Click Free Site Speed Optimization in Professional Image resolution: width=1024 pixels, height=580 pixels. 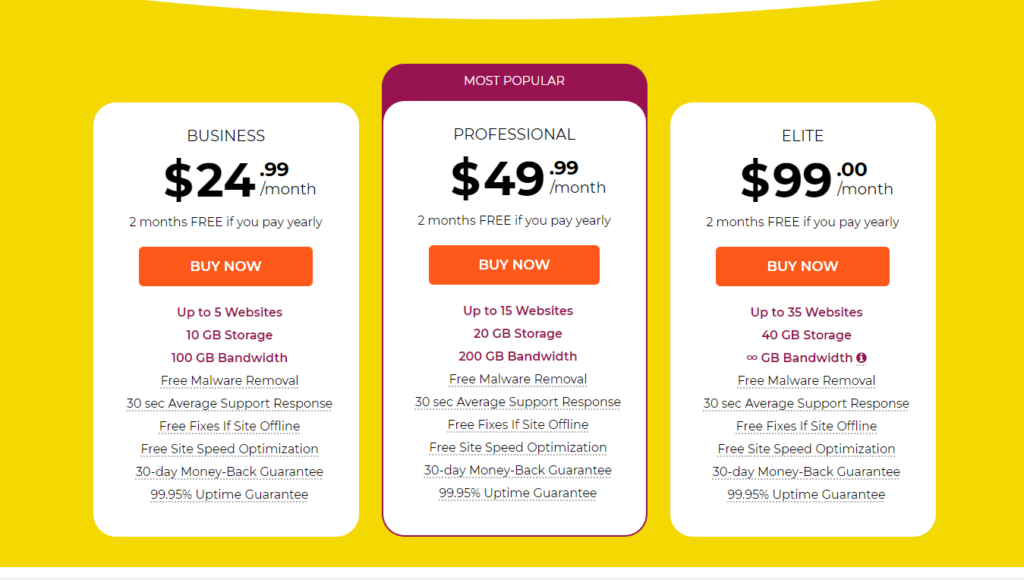(518, 448)
